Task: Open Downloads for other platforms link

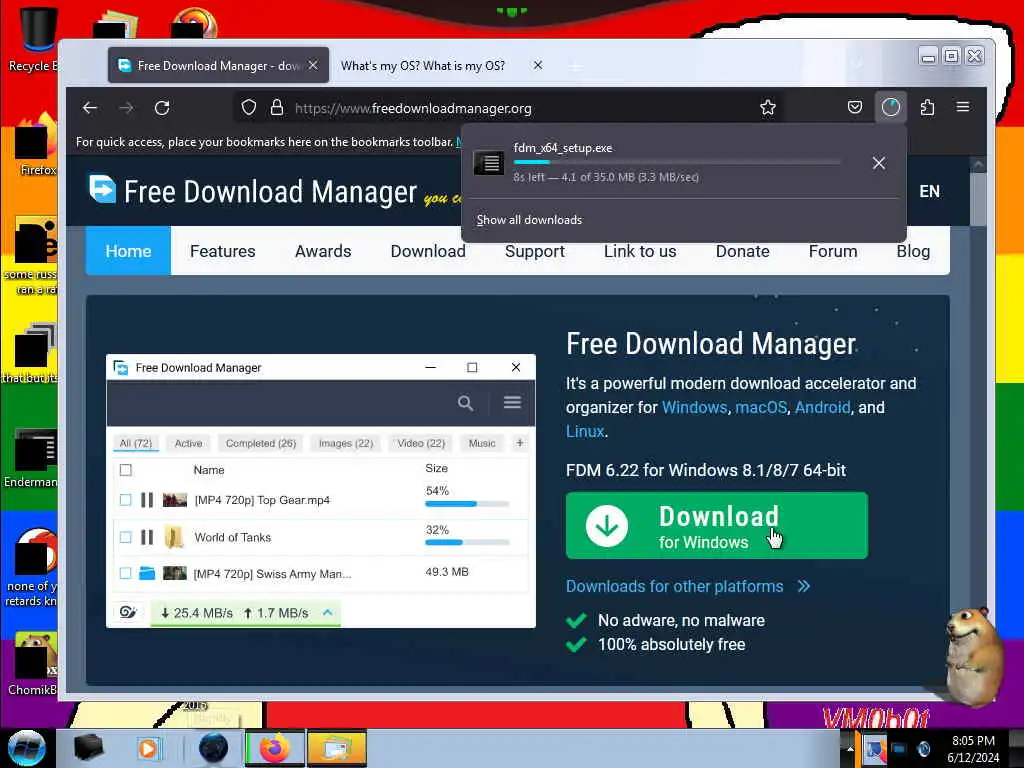Action: [x=688, y=586]
